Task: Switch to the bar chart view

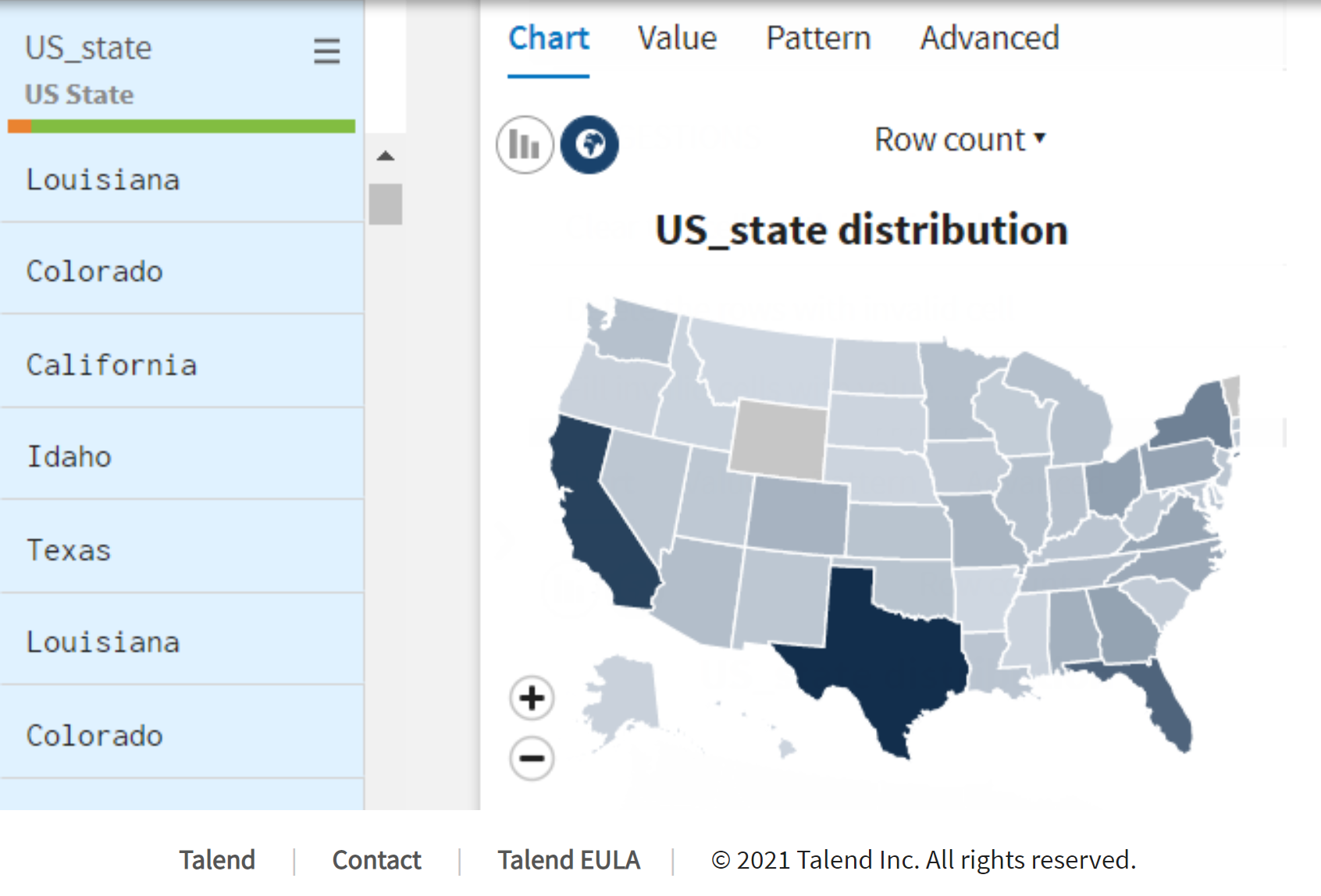Action: 525,144
